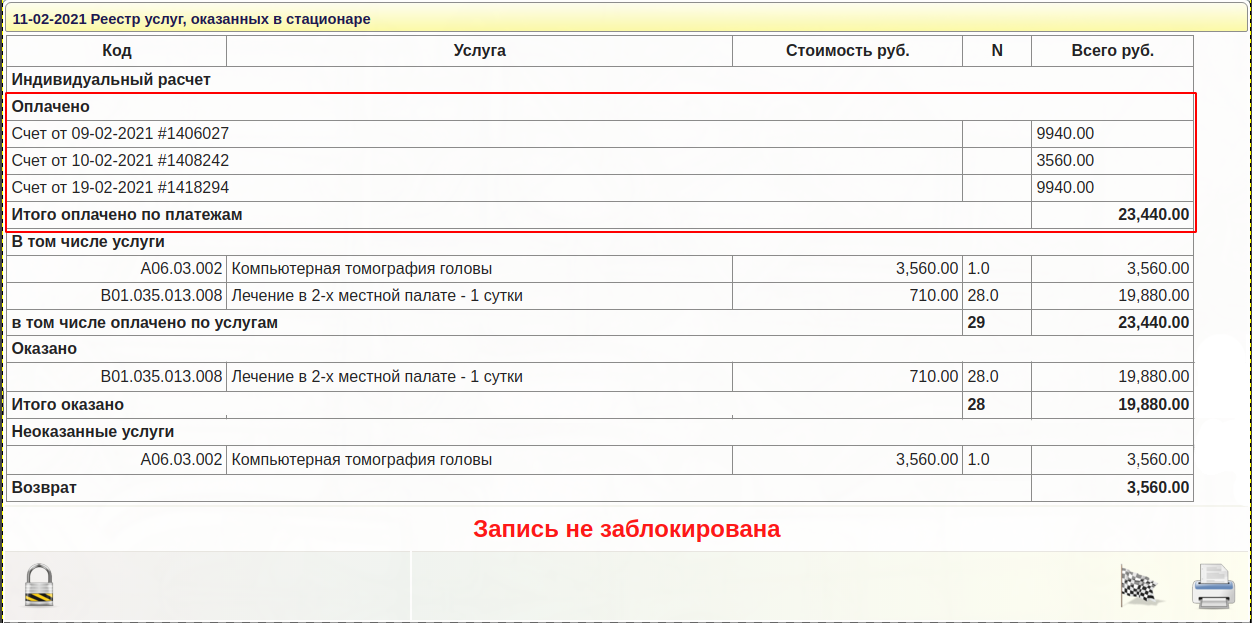
Task: Click the 'Всего руб.' column header
Action: click(x=1112, y=51)
